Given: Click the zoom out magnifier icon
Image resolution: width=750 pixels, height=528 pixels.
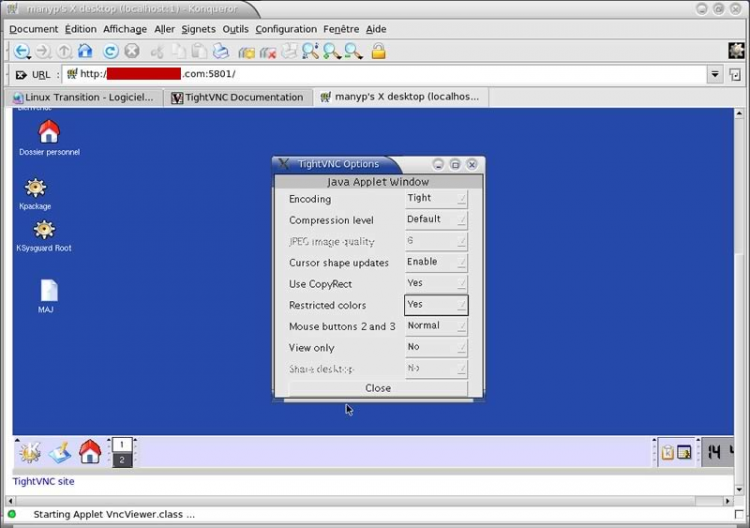Looking at the screenshot, I should coord(353,51).
